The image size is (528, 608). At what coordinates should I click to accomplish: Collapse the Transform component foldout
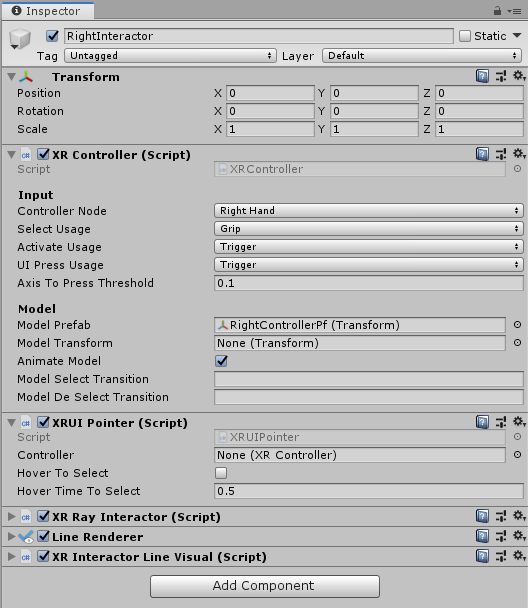pyautogui.click(x=12, y=77)
